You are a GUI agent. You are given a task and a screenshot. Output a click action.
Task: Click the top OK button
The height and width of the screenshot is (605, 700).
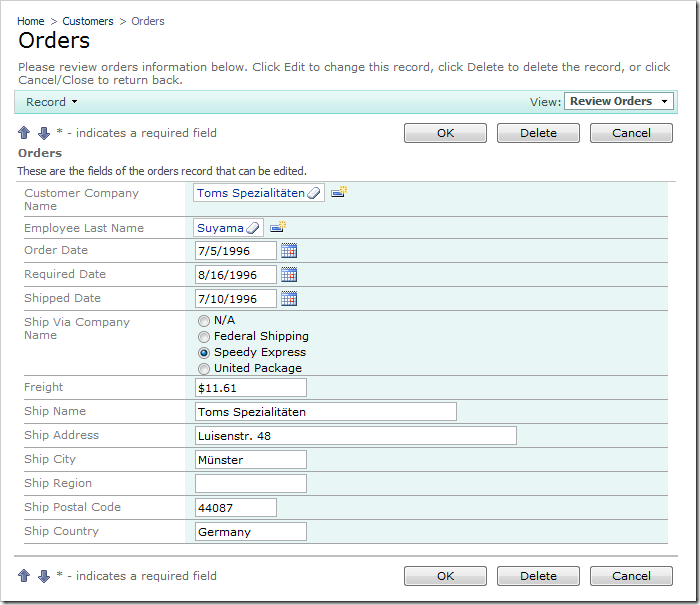pyautogui.click(x=445, y=133)
